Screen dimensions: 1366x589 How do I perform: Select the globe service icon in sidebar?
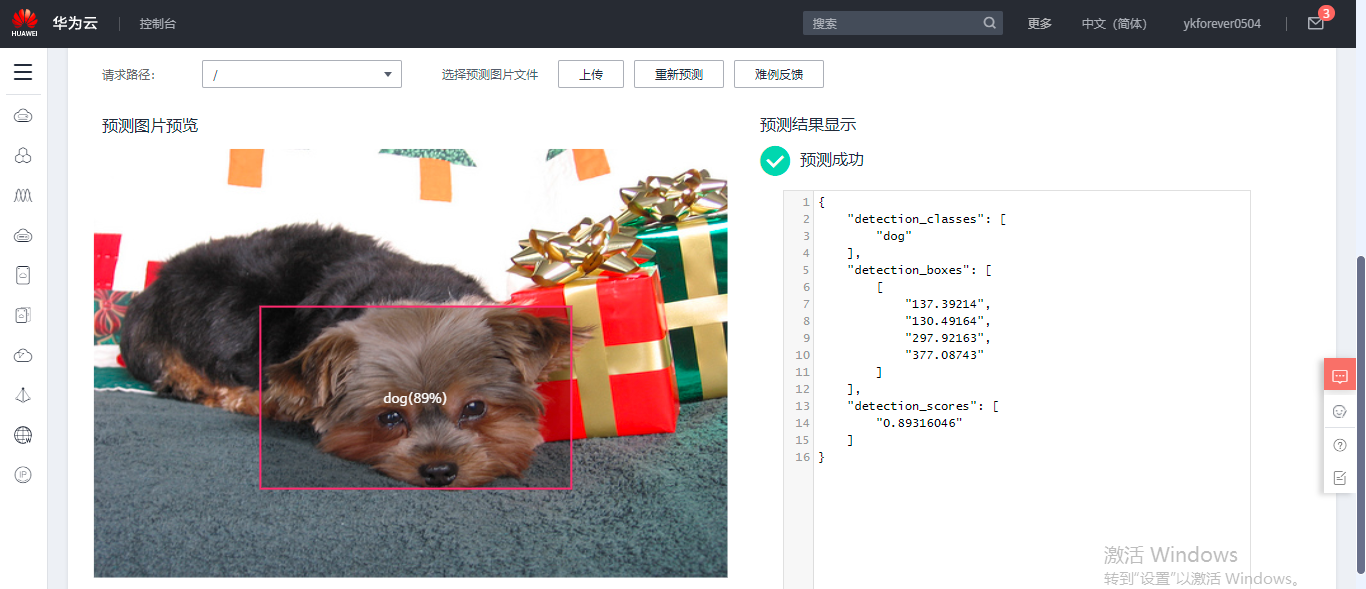(x=22, y=434)
